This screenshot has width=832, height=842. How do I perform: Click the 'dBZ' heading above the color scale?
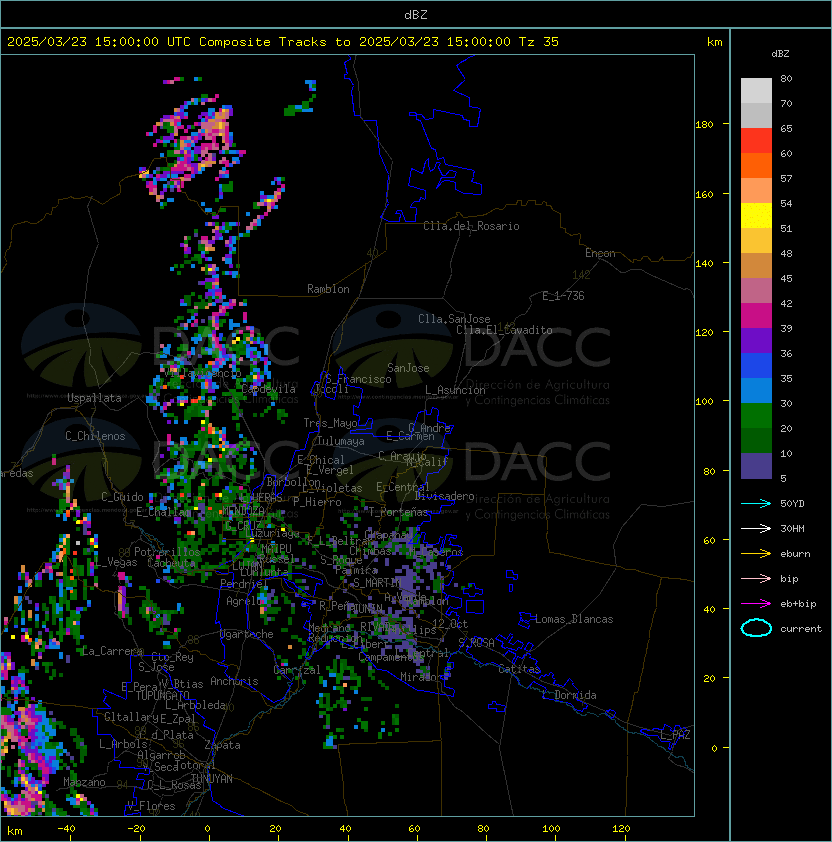tap(780, 54)
